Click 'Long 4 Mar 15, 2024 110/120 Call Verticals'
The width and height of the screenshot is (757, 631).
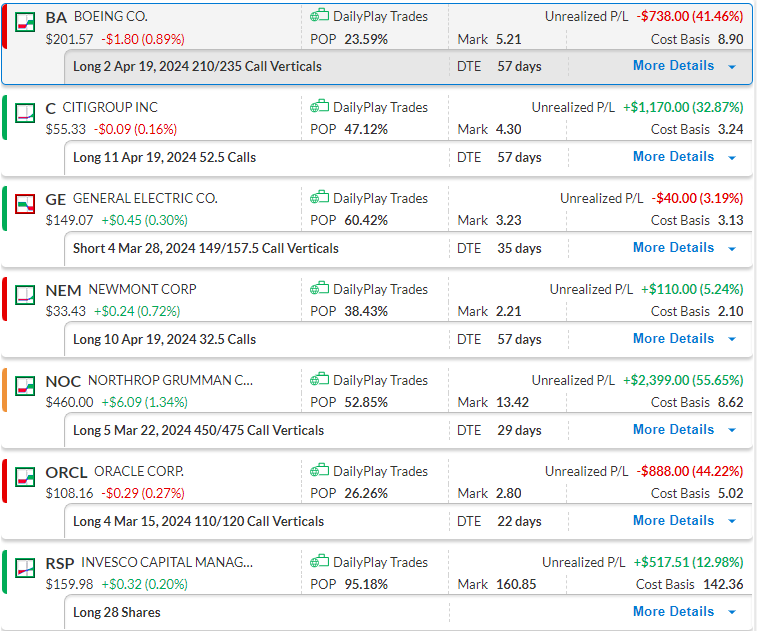[x=198, y=521]
